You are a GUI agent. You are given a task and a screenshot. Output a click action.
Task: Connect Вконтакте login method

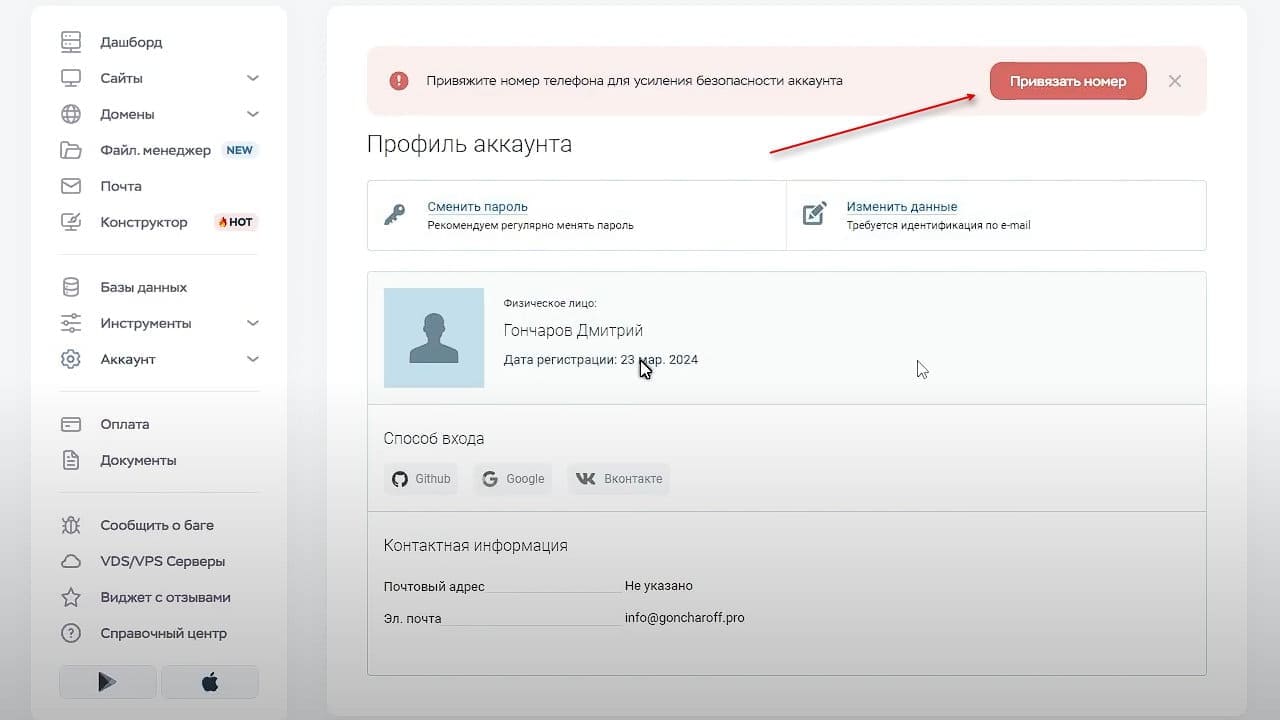pyautogui.click(x=619, y=479)
